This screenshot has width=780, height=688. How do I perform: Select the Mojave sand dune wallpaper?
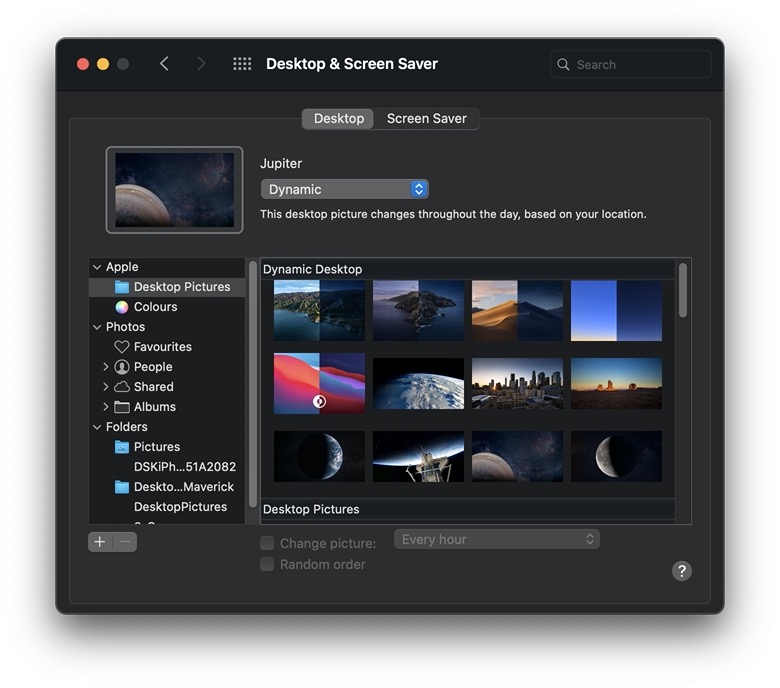click(517, 310)
